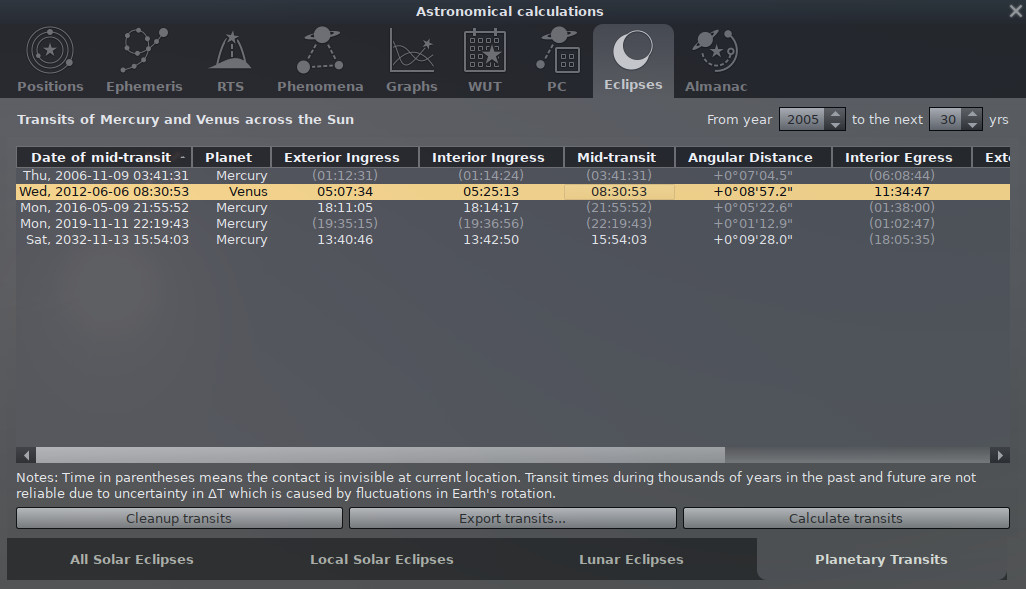This screenshot has width=1026, height=589.
Task: Click Export transits button
Action: tap(512, 518)
